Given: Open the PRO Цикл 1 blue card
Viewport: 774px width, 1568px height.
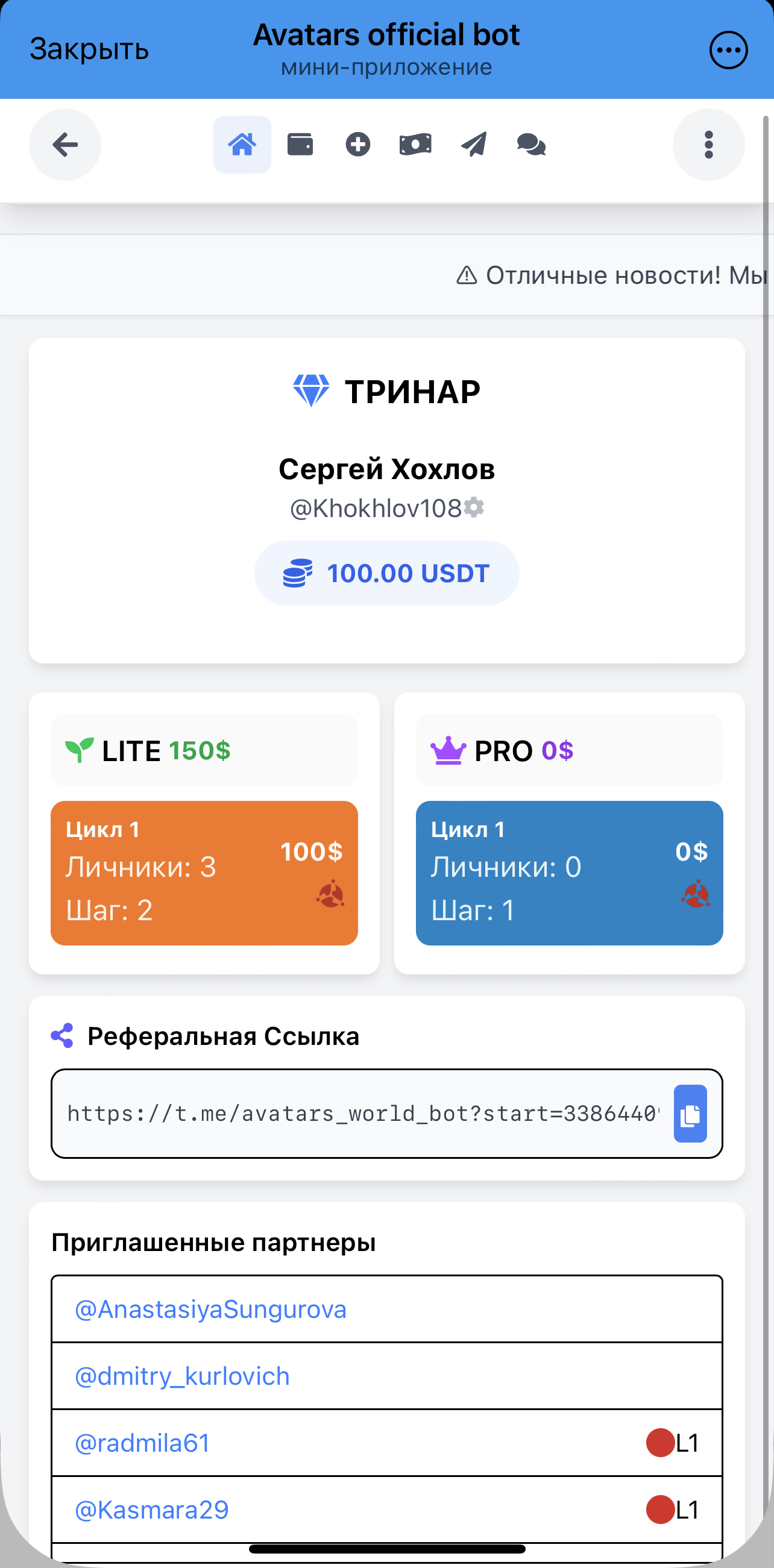Looking at the screenshot, I should [570, 873].
